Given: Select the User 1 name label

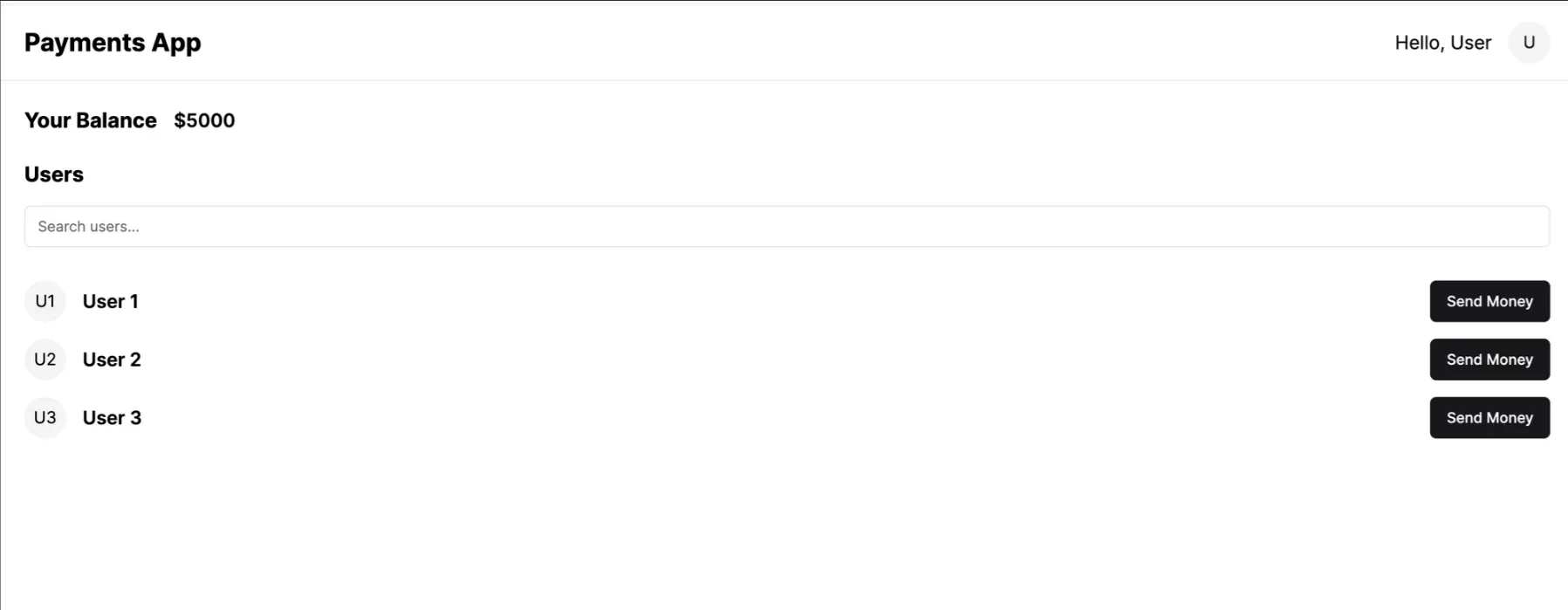Looking at the screenshot, I should [111, 302].
